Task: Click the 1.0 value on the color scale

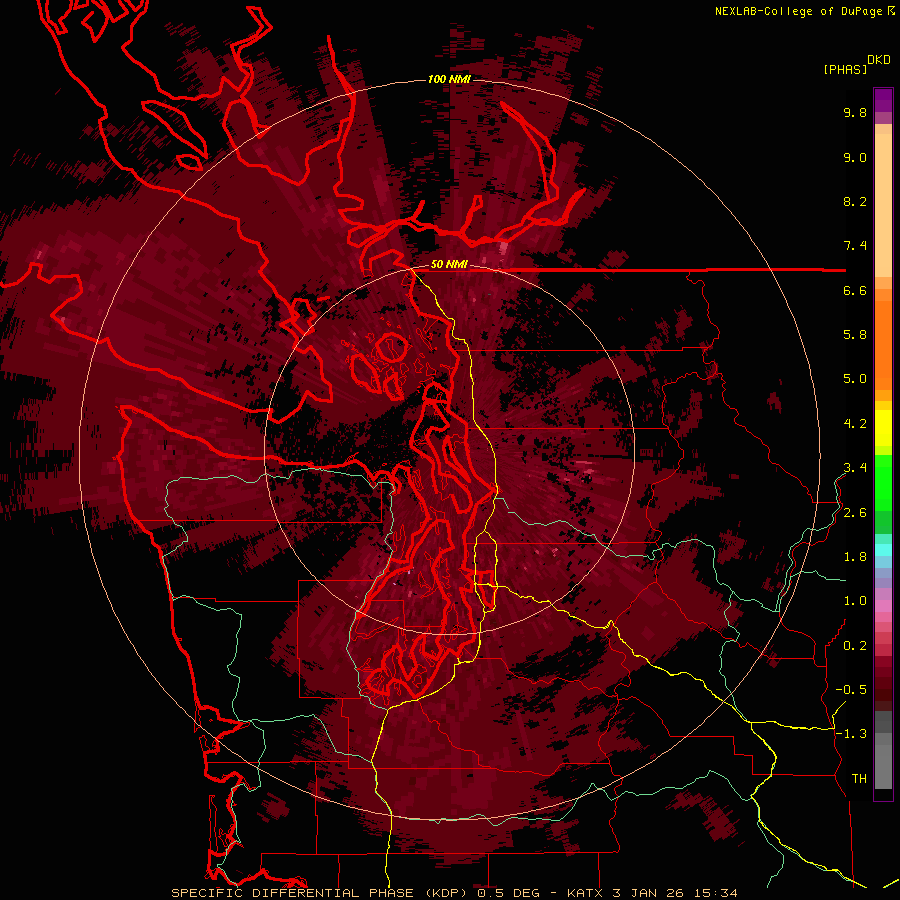Action: (x=855, y=601)
